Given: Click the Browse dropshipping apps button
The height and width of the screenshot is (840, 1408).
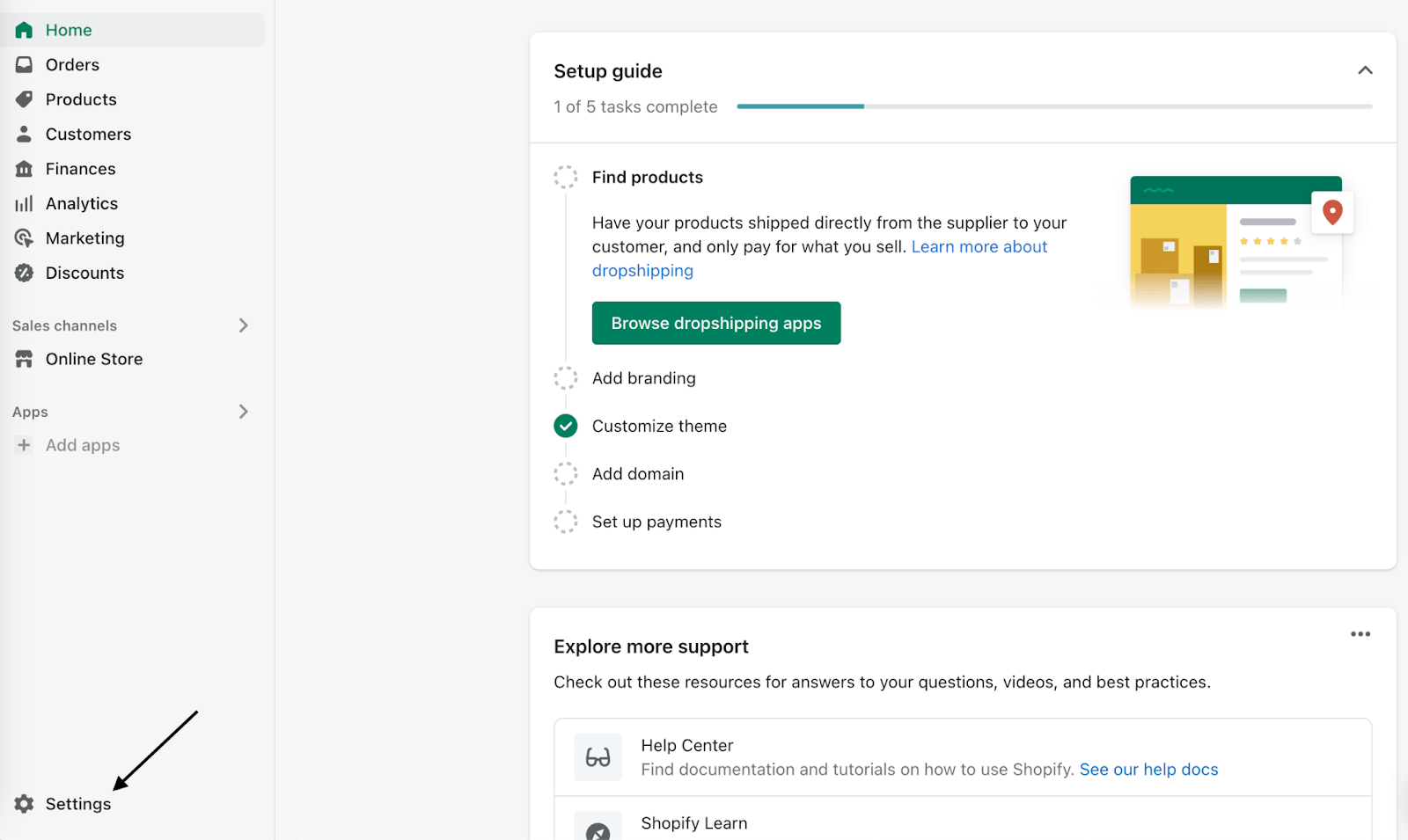Looking at the screenshot, I should (x=715, y=323).
